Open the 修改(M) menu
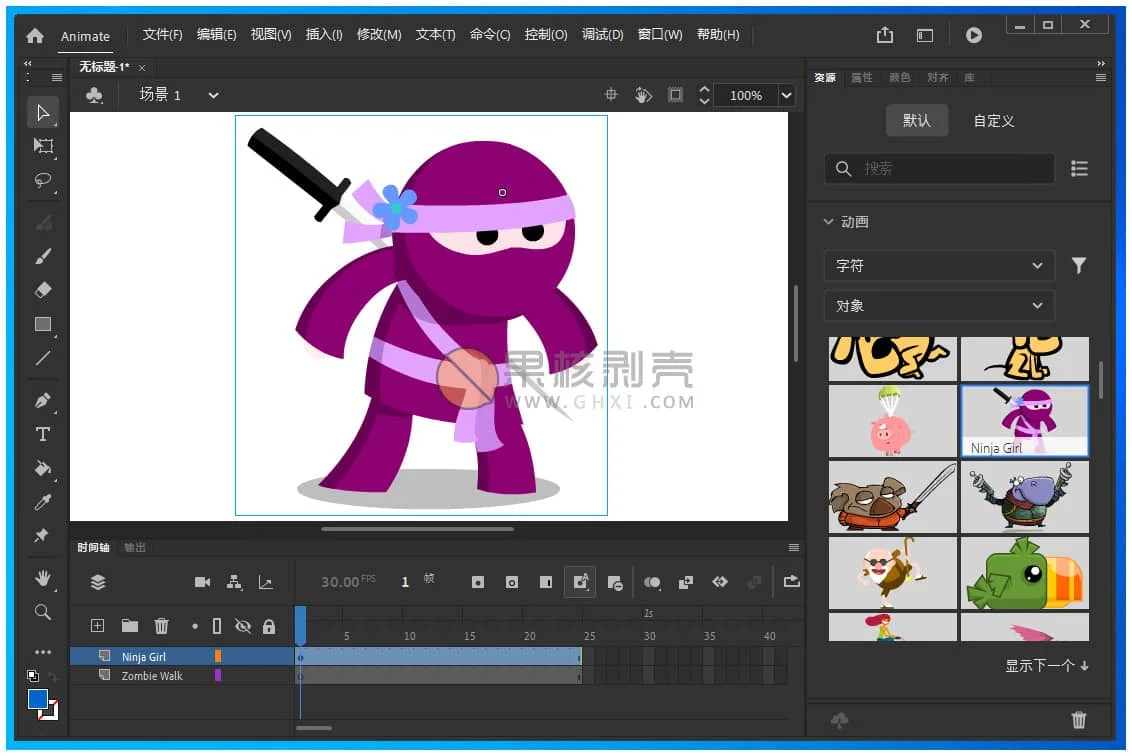Viewport: 1132px width, 756px height. [379, 35]
